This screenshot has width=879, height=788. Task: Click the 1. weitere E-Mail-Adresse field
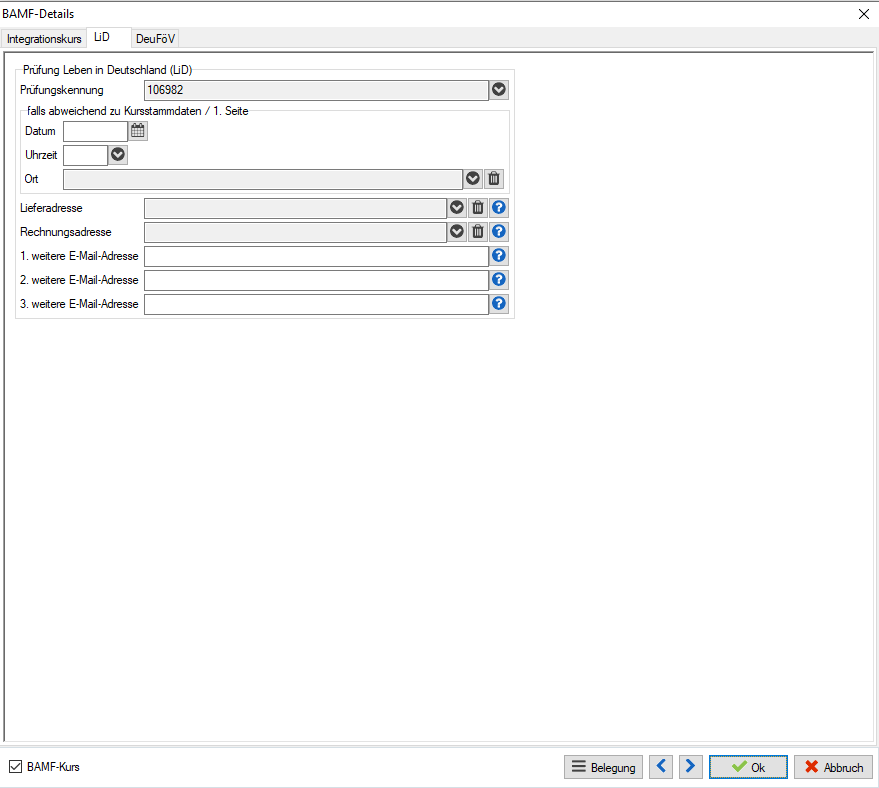point(316,256)
